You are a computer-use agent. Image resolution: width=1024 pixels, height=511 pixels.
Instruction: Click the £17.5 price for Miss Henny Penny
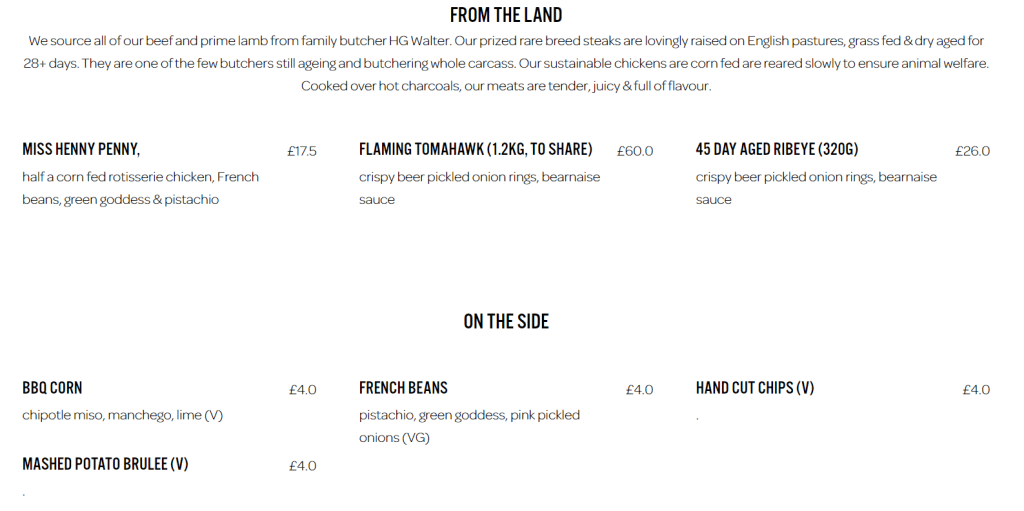click(302, 151)
